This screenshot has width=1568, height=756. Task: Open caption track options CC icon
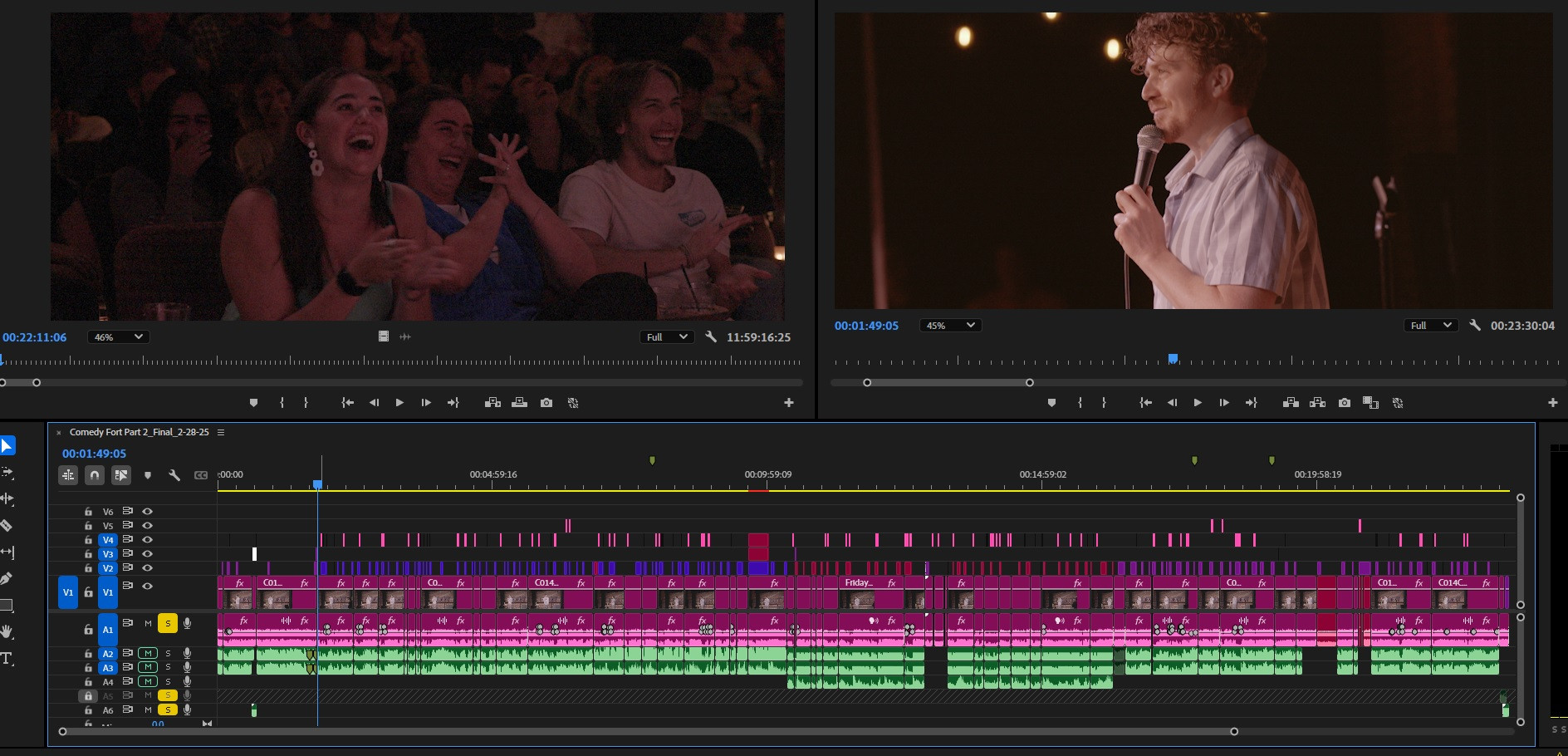[201, 475]
